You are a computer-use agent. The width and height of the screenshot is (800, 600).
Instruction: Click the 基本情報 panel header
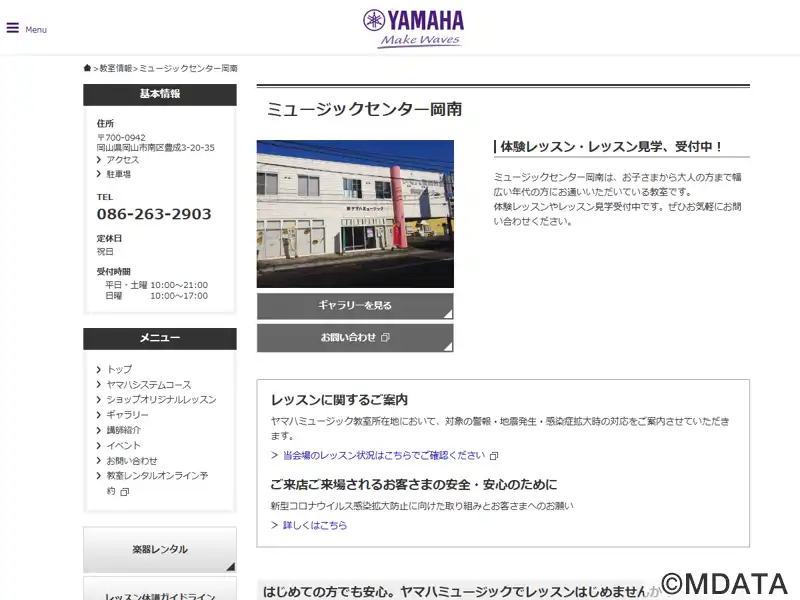[x=160, y=94]
